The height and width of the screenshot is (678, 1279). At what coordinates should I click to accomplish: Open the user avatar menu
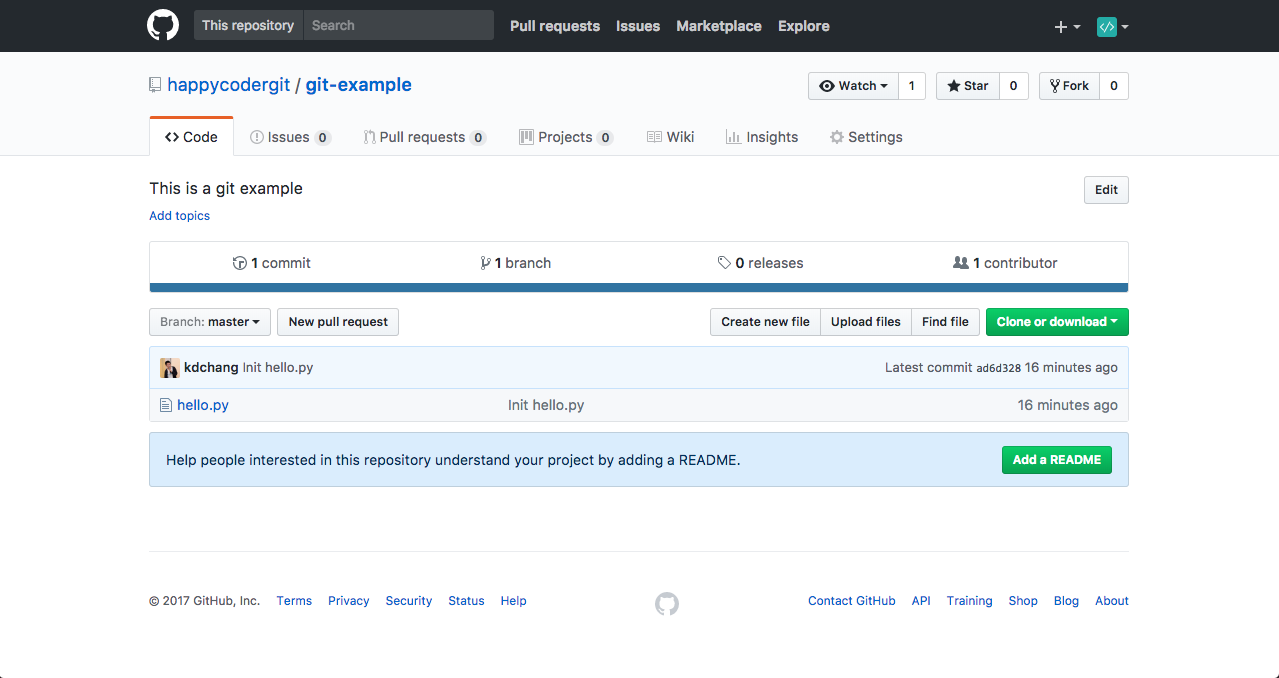coord(1113,27)
